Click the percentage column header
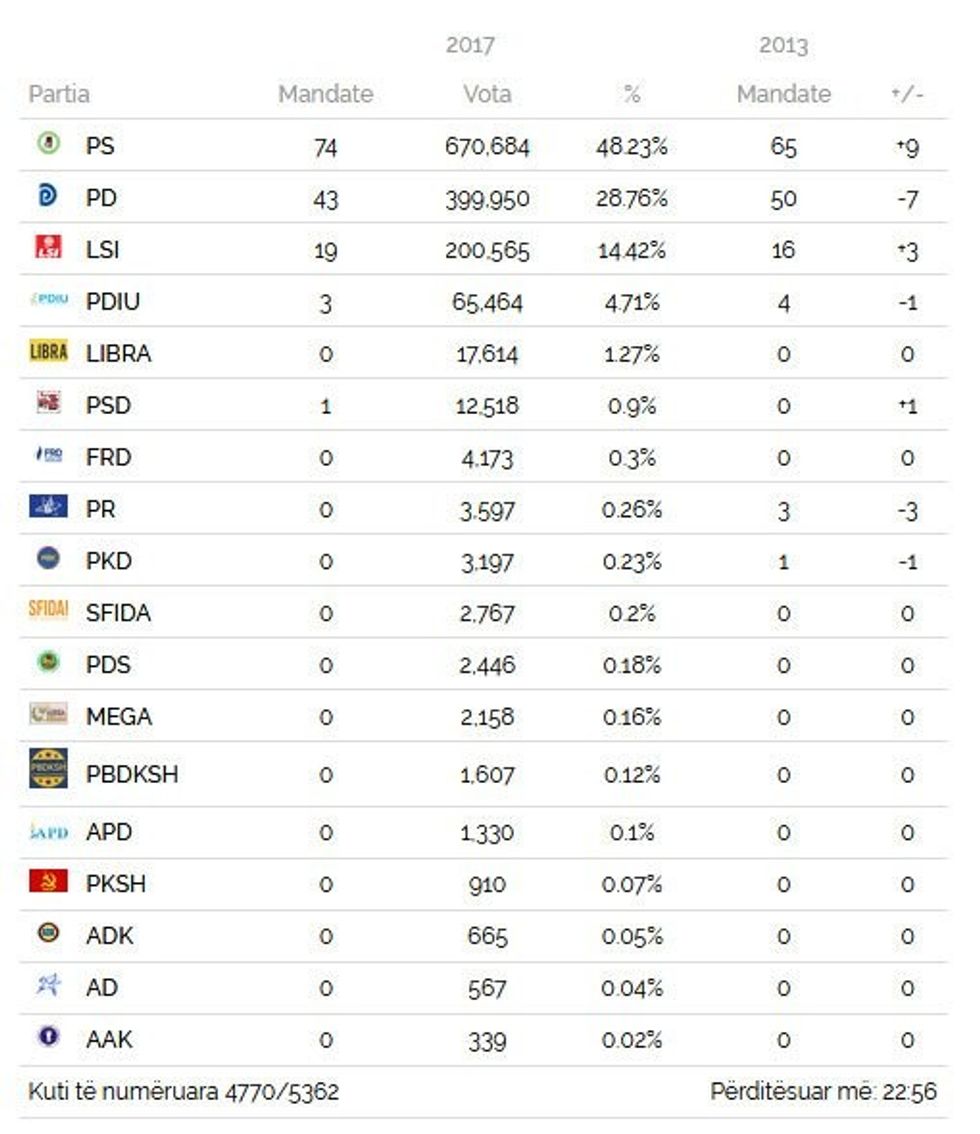This screenshot has height=1134, width=980. click(631, 94)
